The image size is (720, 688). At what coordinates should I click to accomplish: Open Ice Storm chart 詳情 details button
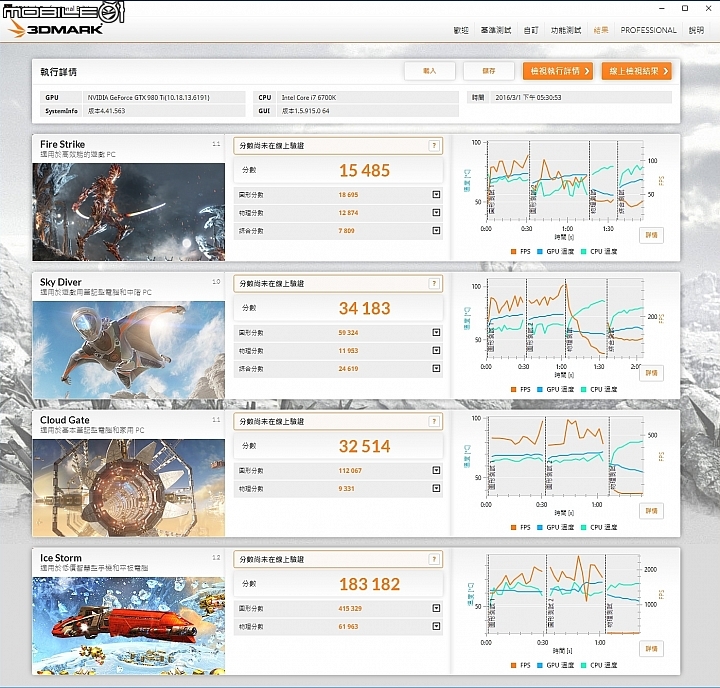pos(651,649)
